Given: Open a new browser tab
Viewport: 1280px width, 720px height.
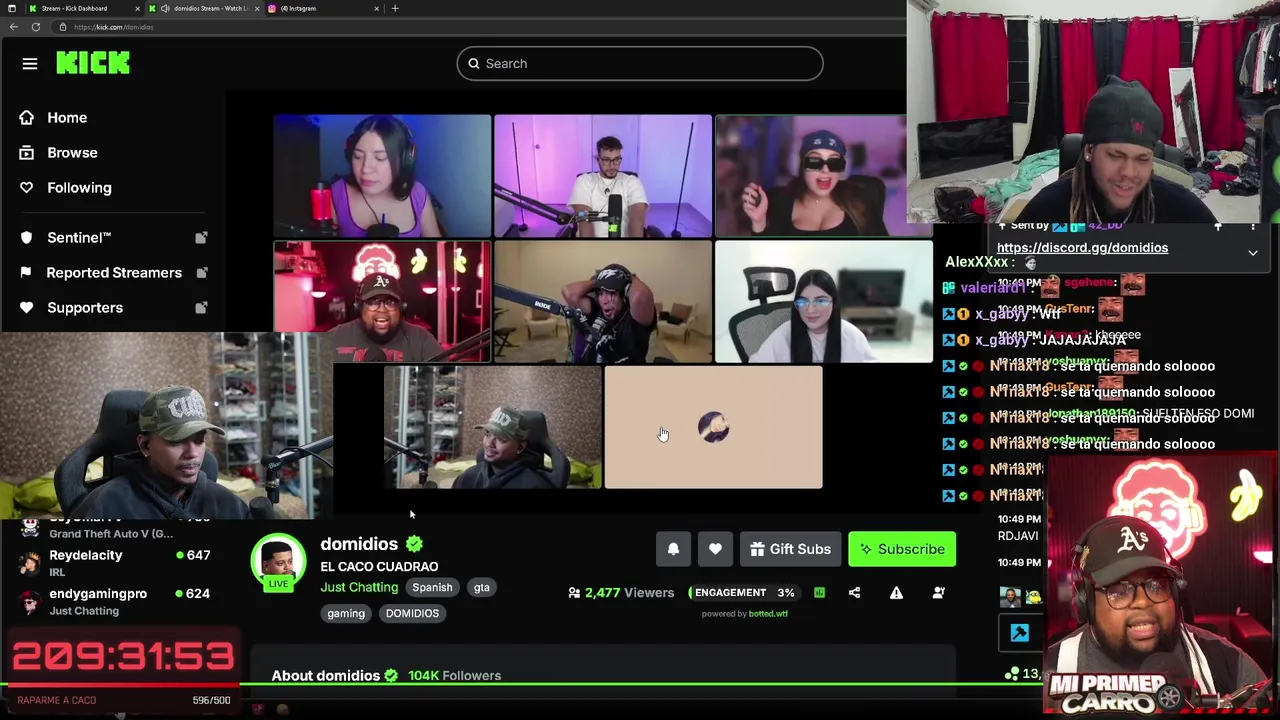Looking at the screenshot, I should [395, 8].
